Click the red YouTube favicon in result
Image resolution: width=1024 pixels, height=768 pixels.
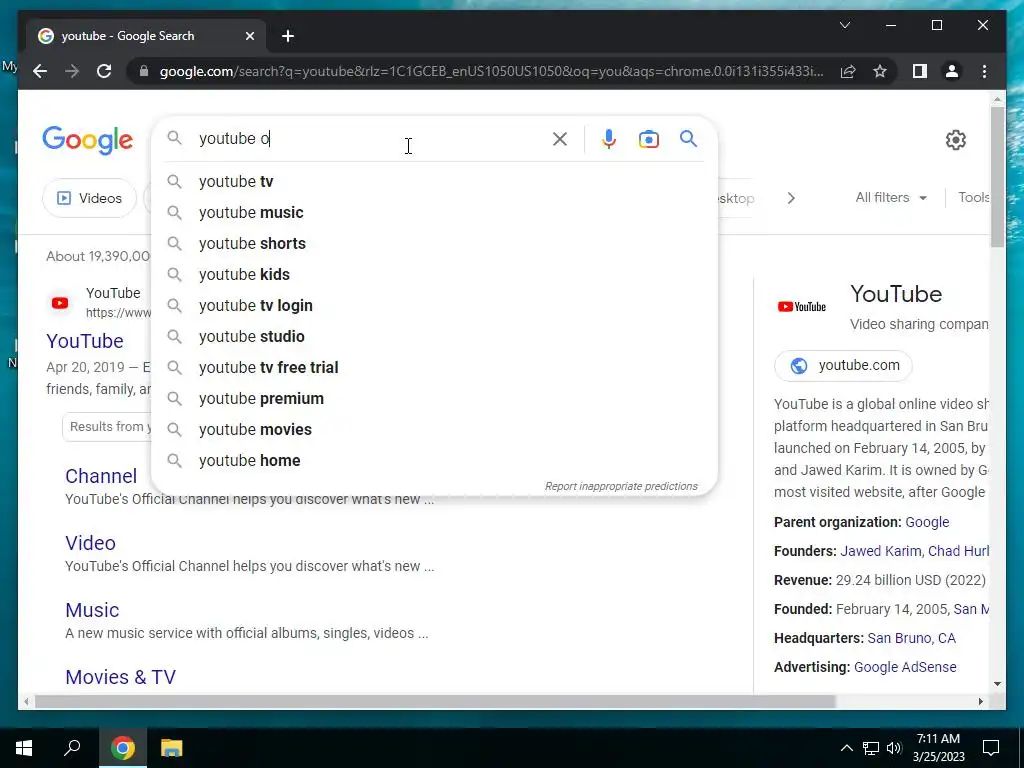[x=60, y=303]
